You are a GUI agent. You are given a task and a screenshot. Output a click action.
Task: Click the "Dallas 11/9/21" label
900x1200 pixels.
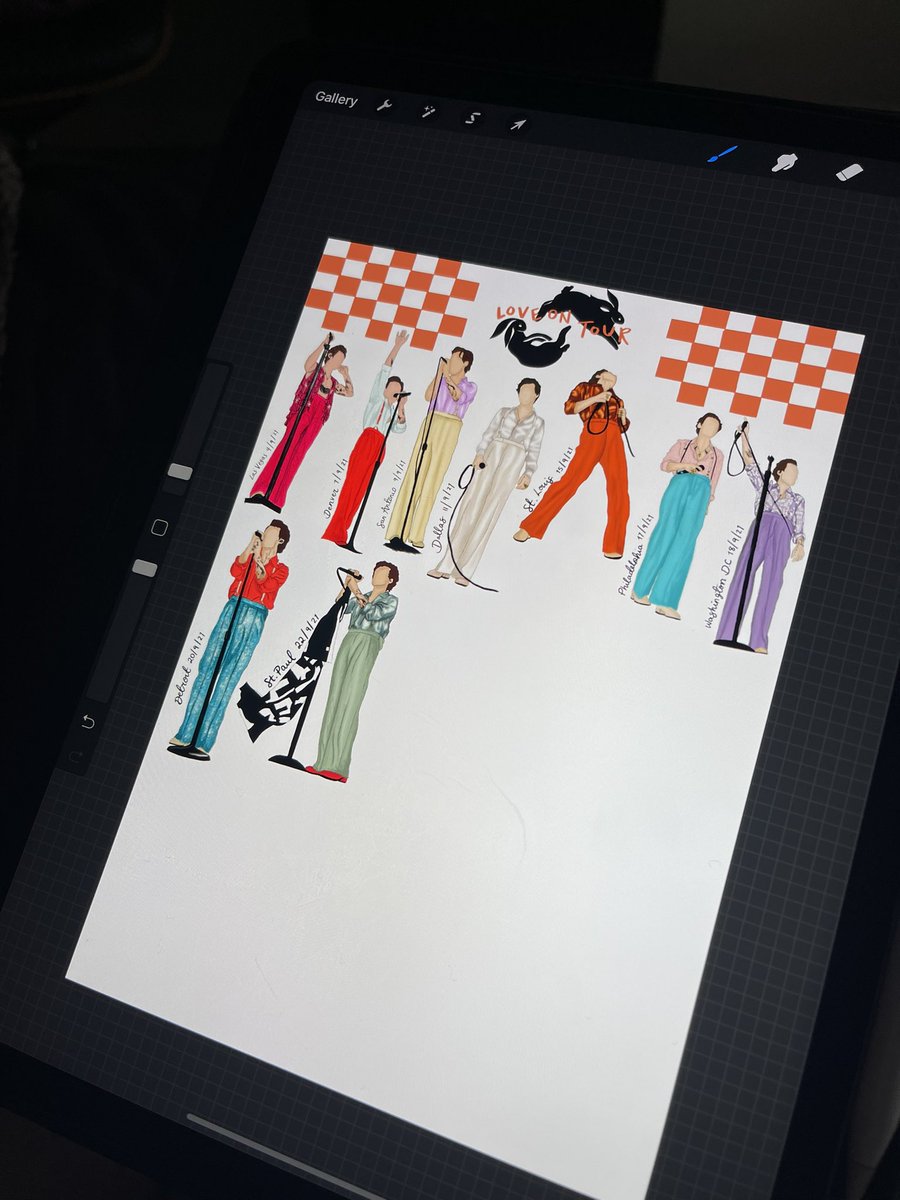tap(445, 516)
